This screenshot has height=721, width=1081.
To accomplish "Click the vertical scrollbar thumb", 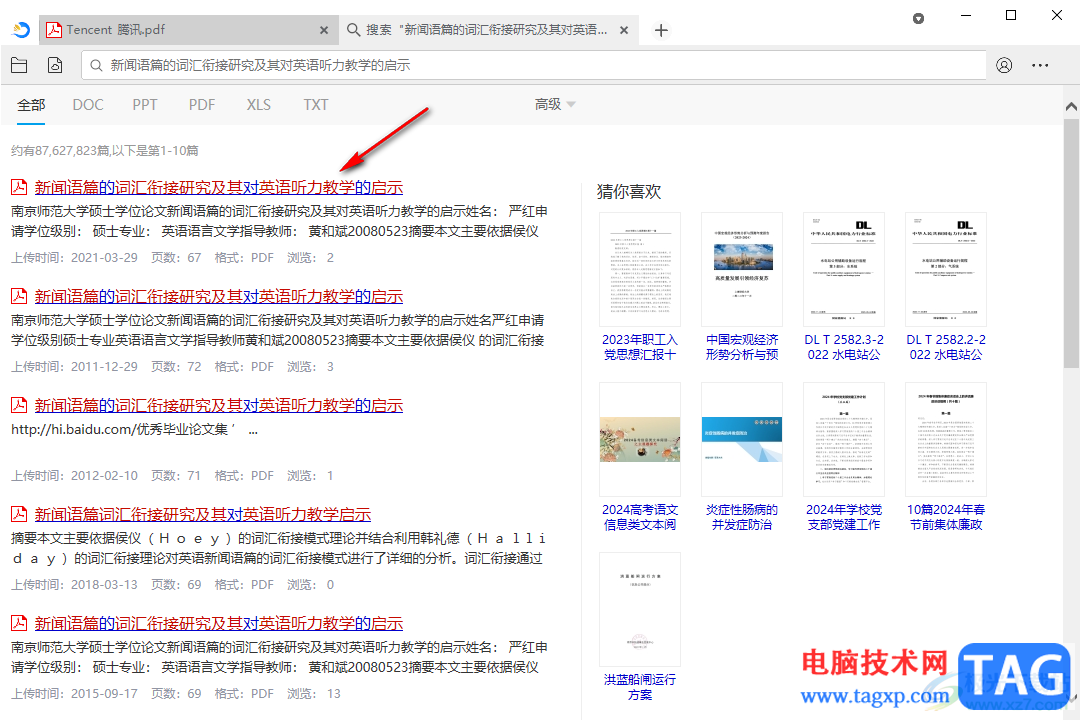I will click(1071, 243).
